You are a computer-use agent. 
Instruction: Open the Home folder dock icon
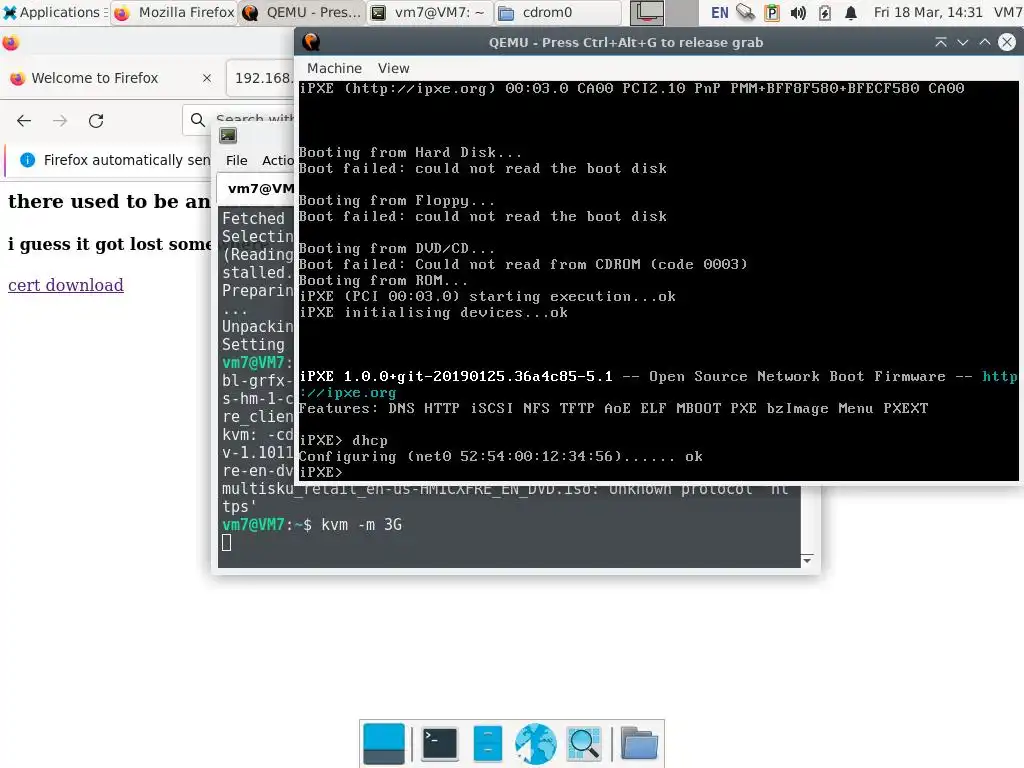639,743
